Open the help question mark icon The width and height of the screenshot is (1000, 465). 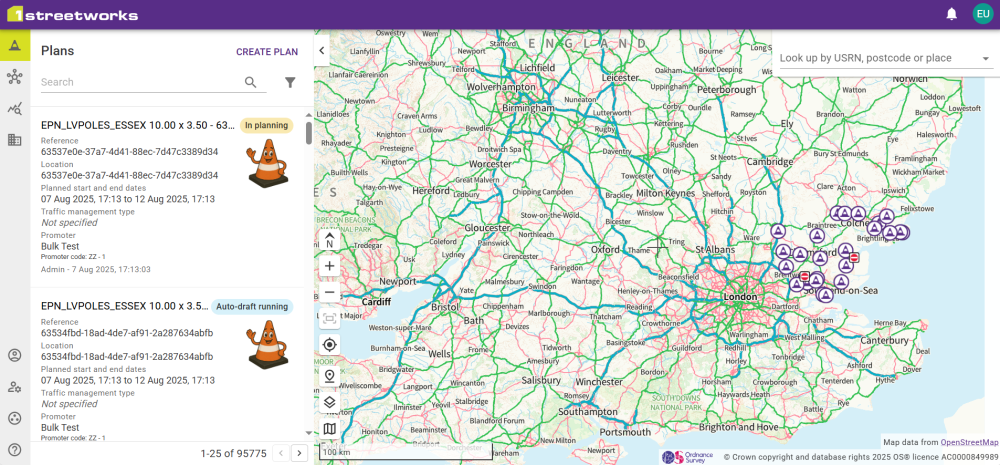15,450
